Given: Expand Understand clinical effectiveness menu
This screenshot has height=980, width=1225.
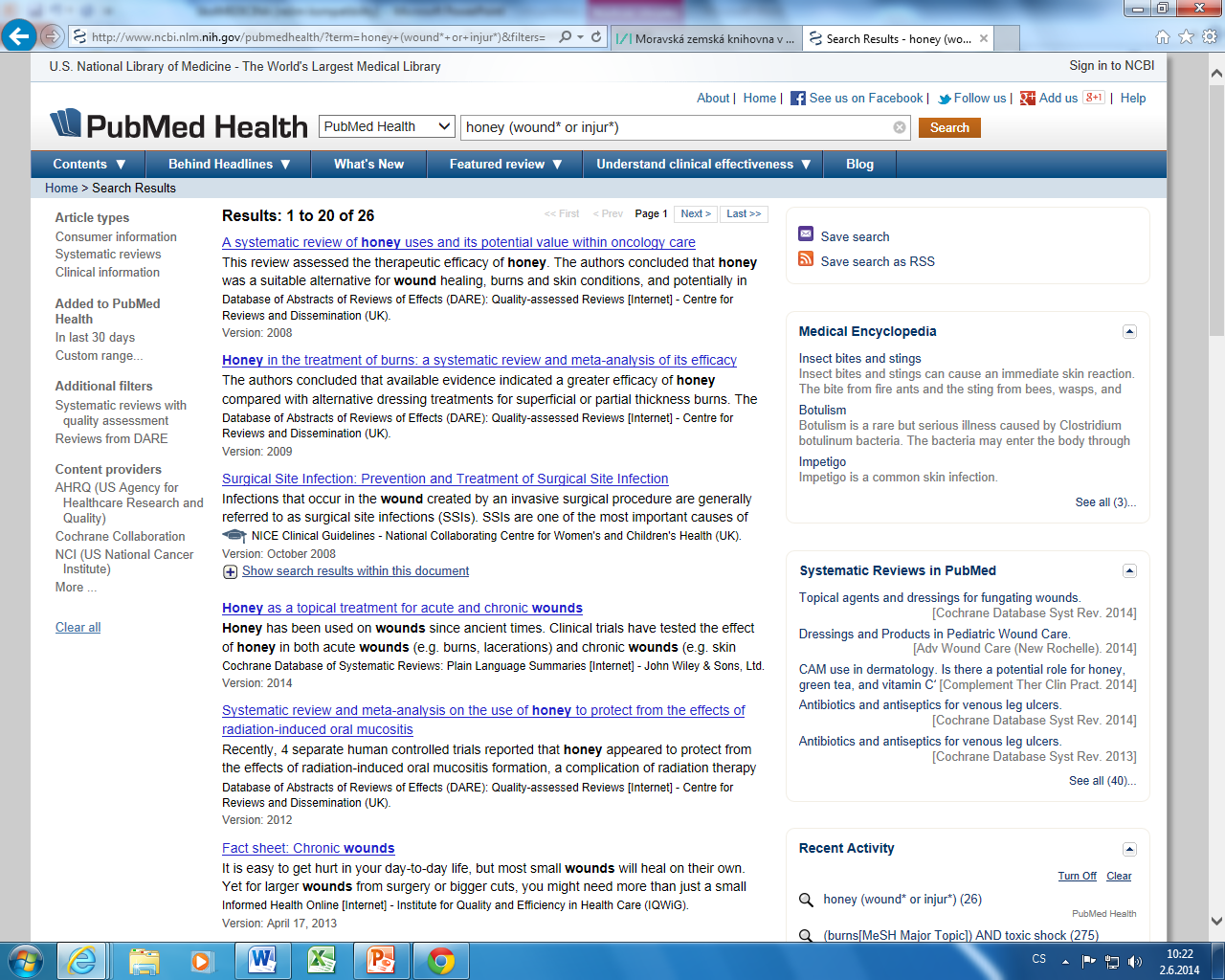Looking at the screenshot, I should coord(703,165).
